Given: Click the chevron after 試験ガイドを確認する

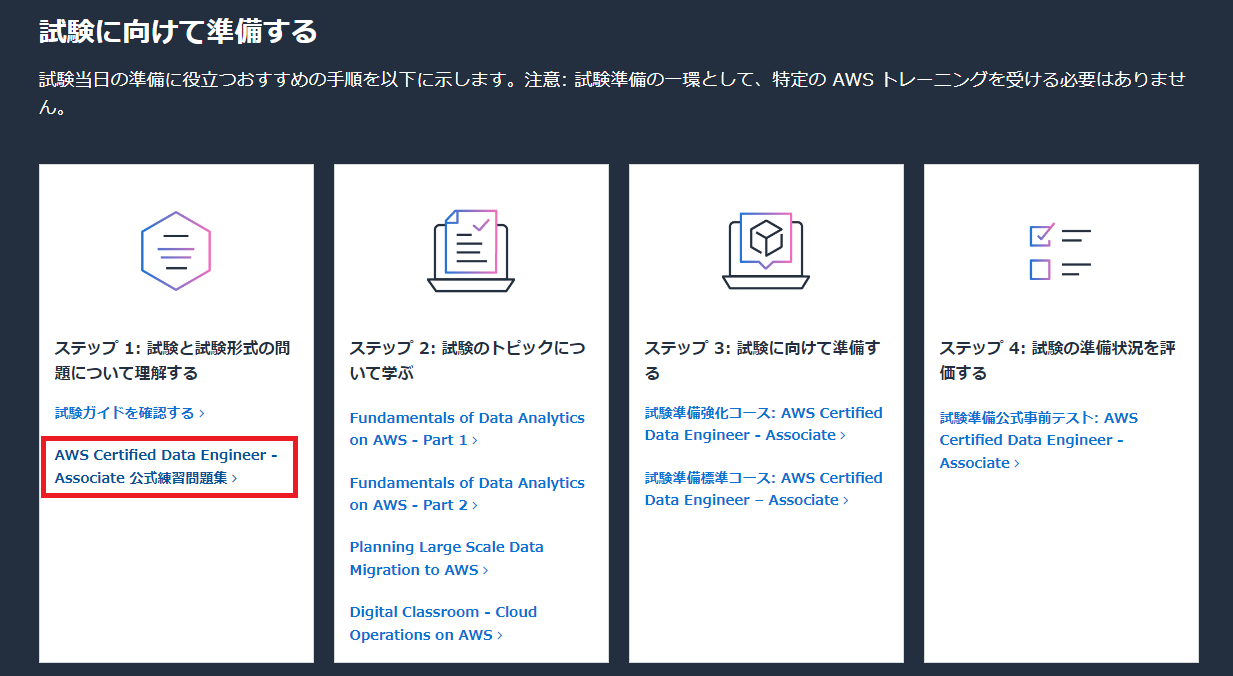Looking at the screenshot, I should [x=202, y=413].
